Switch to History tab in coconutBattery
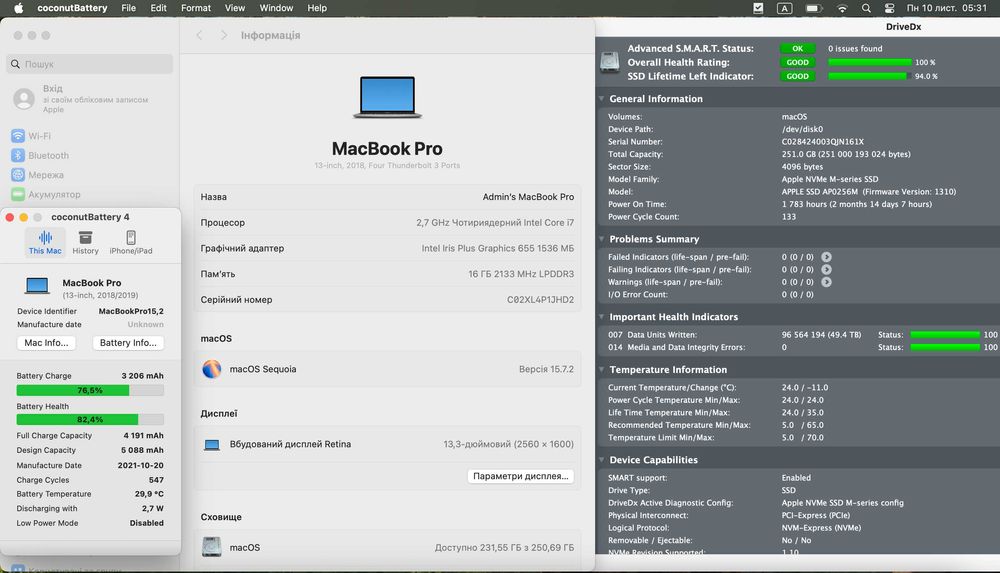 [x=85, y=242]
